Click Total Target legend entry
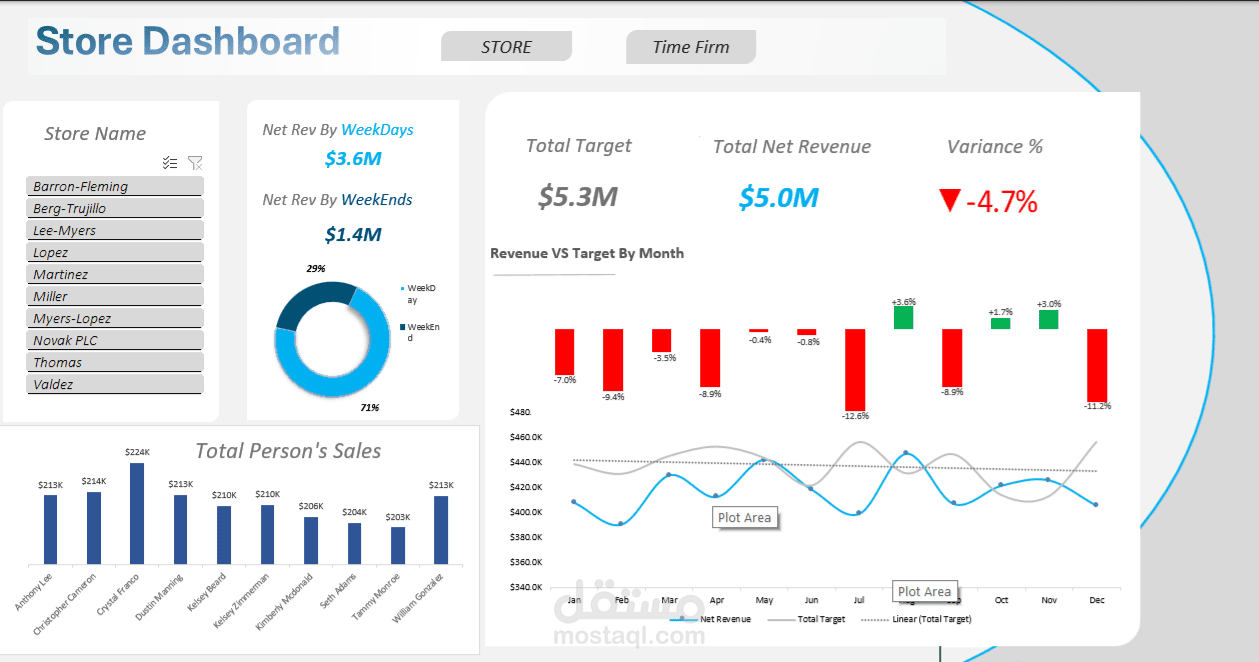1259x662 pixels. point(807,619)
